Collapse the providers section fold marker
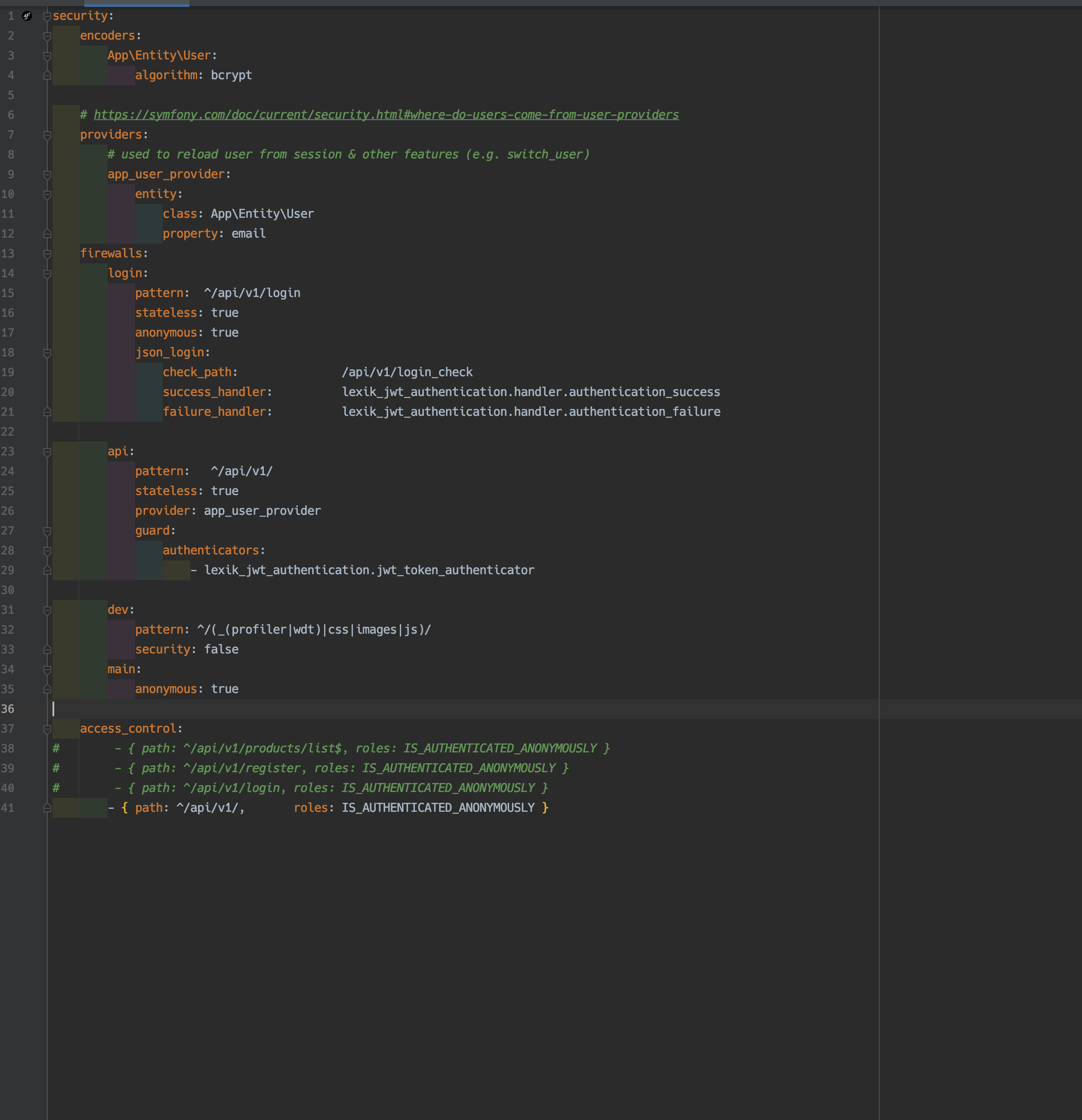 47,135
